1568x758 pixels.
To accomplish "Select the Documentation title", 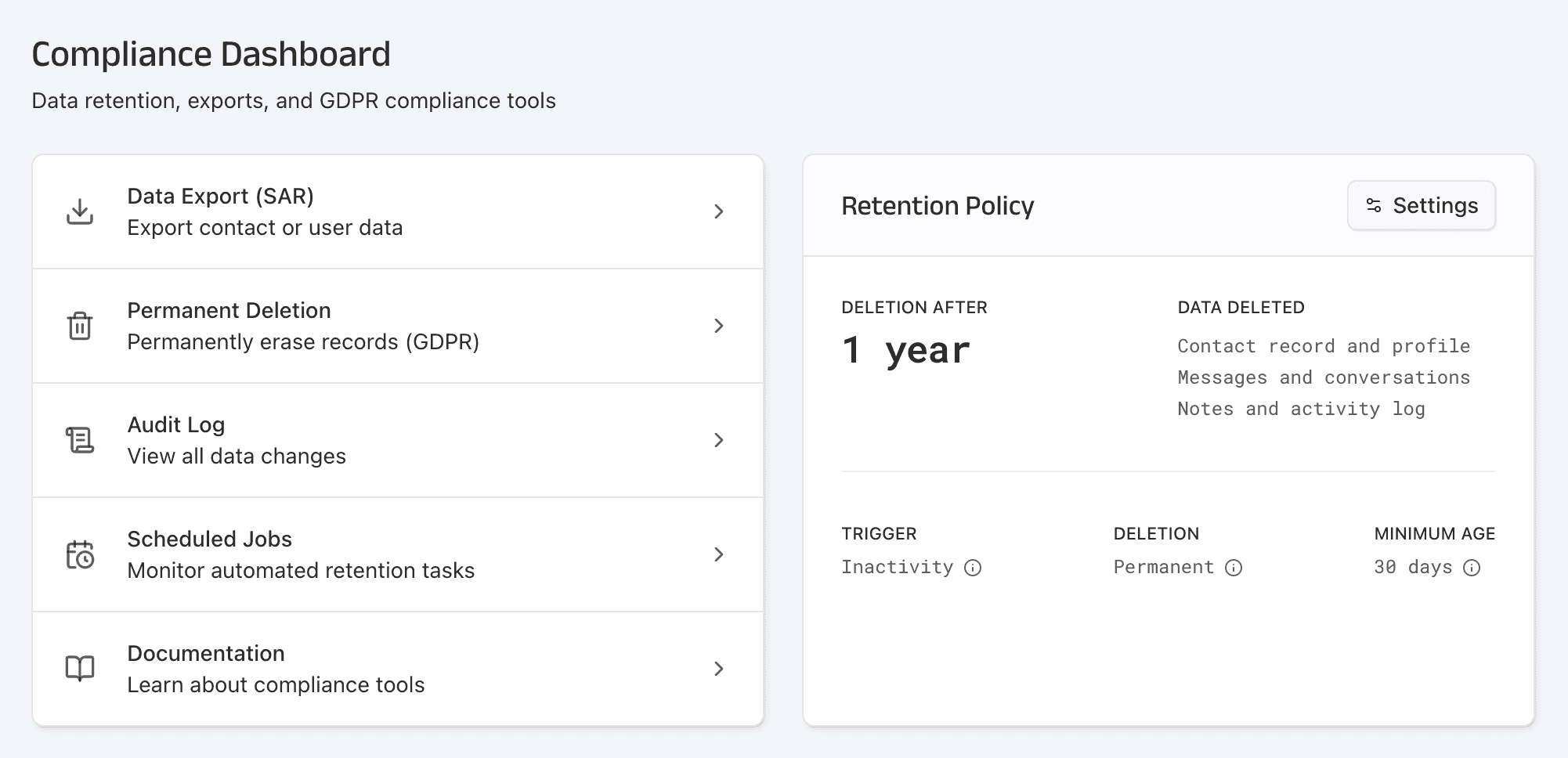I will [206, 653].
